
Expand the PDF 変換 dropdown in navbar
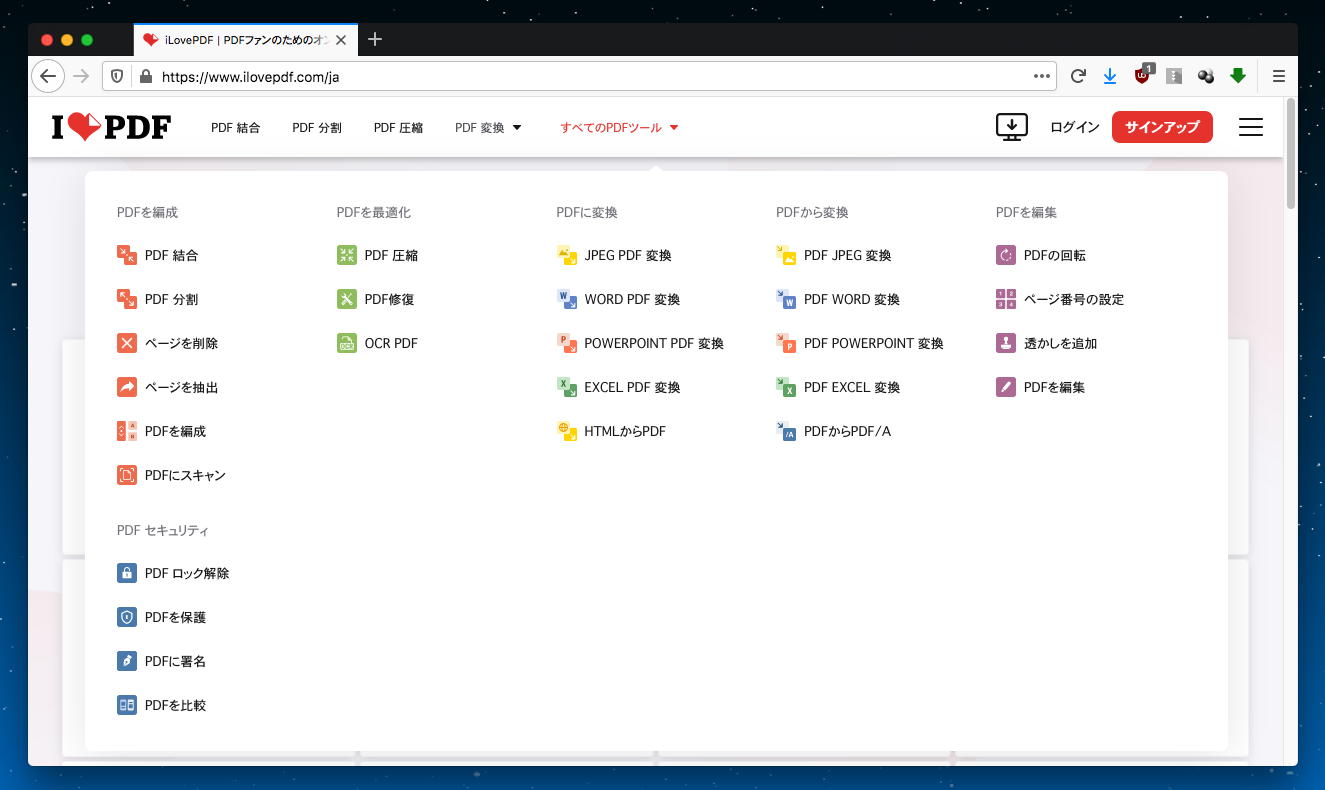click(488, 128)
